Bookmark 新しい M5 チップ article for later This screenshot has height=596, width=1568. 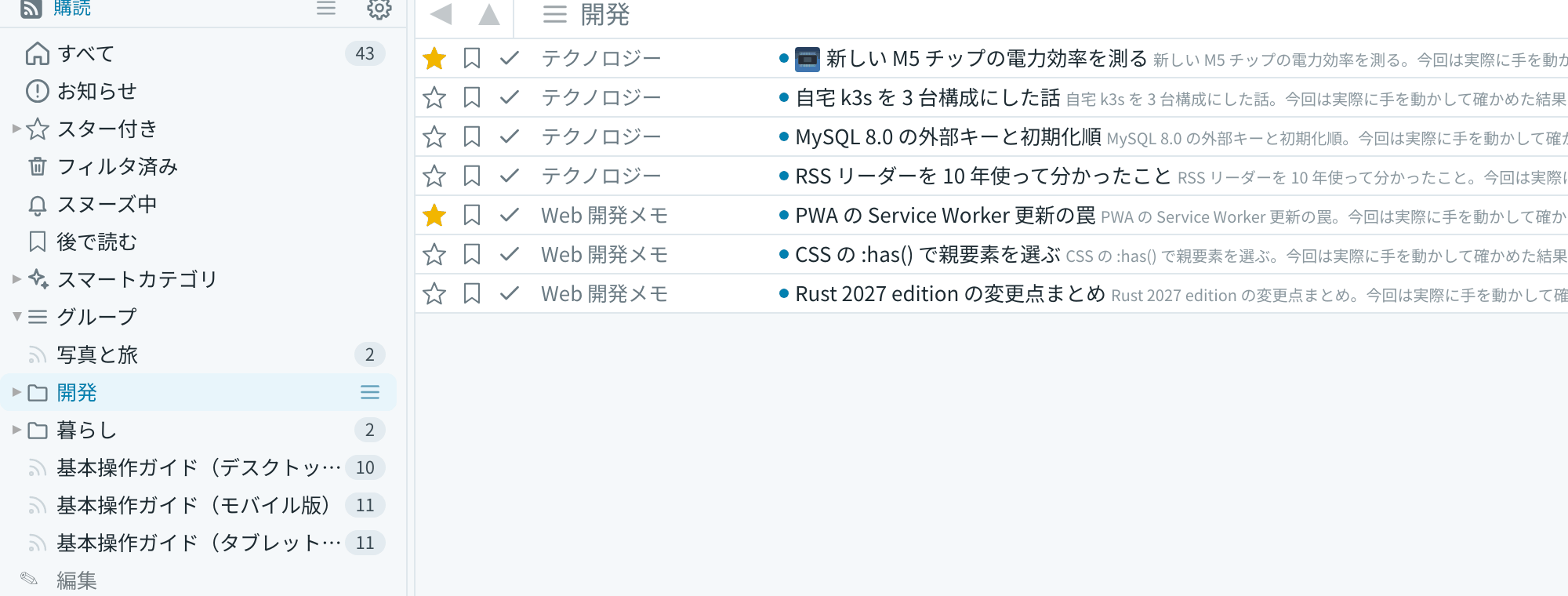pos(472,58)
